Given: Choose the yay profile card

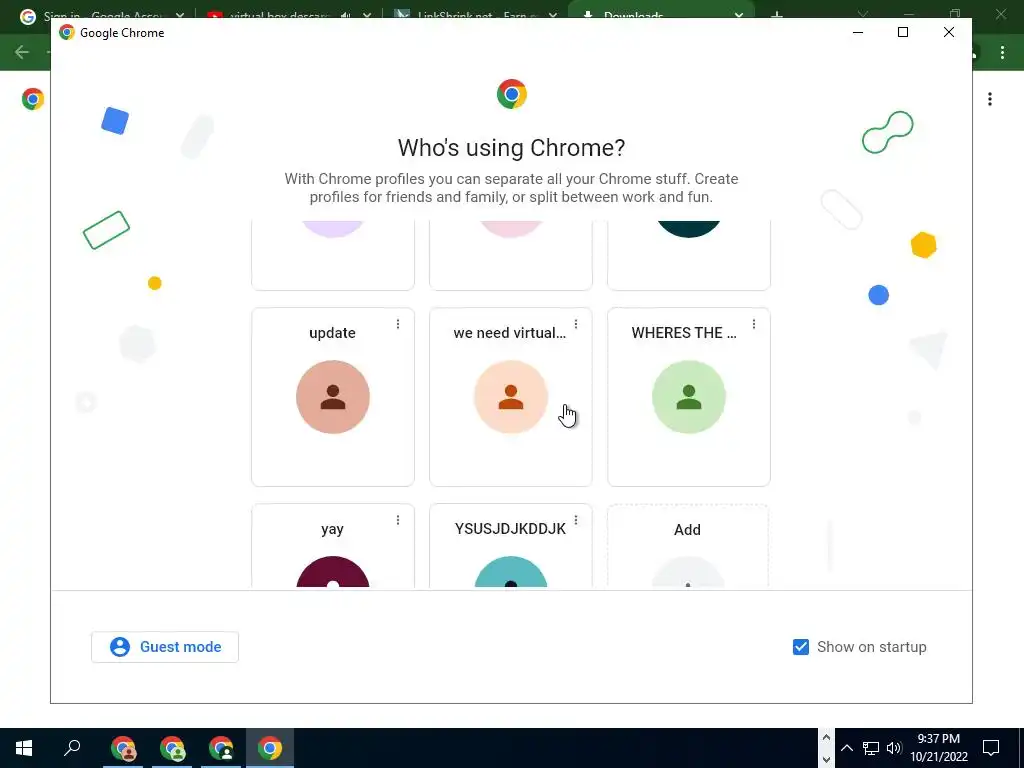Looking at the screenshot, I should point(332,546).
